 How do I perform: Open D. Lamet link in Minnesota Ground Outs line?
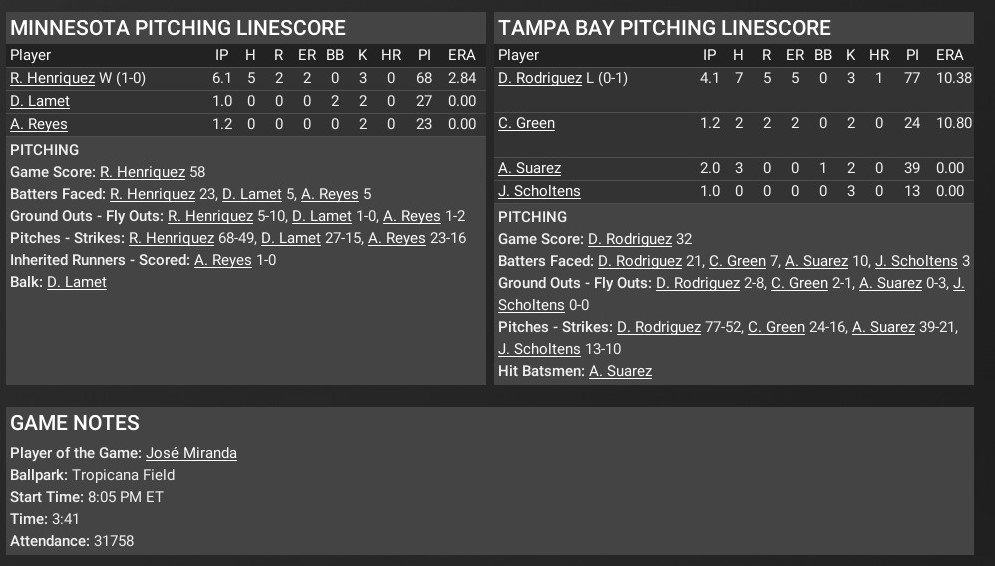click(322, 216)
